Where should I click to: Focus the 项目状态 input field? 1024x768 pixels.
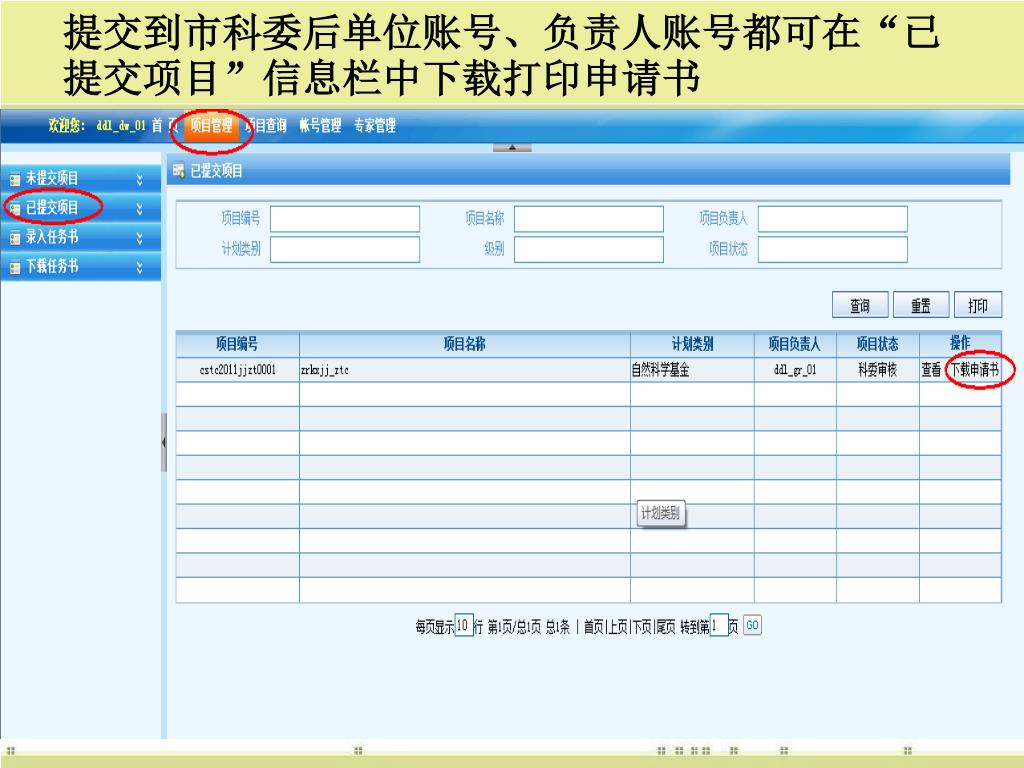(x=833, y=249)
